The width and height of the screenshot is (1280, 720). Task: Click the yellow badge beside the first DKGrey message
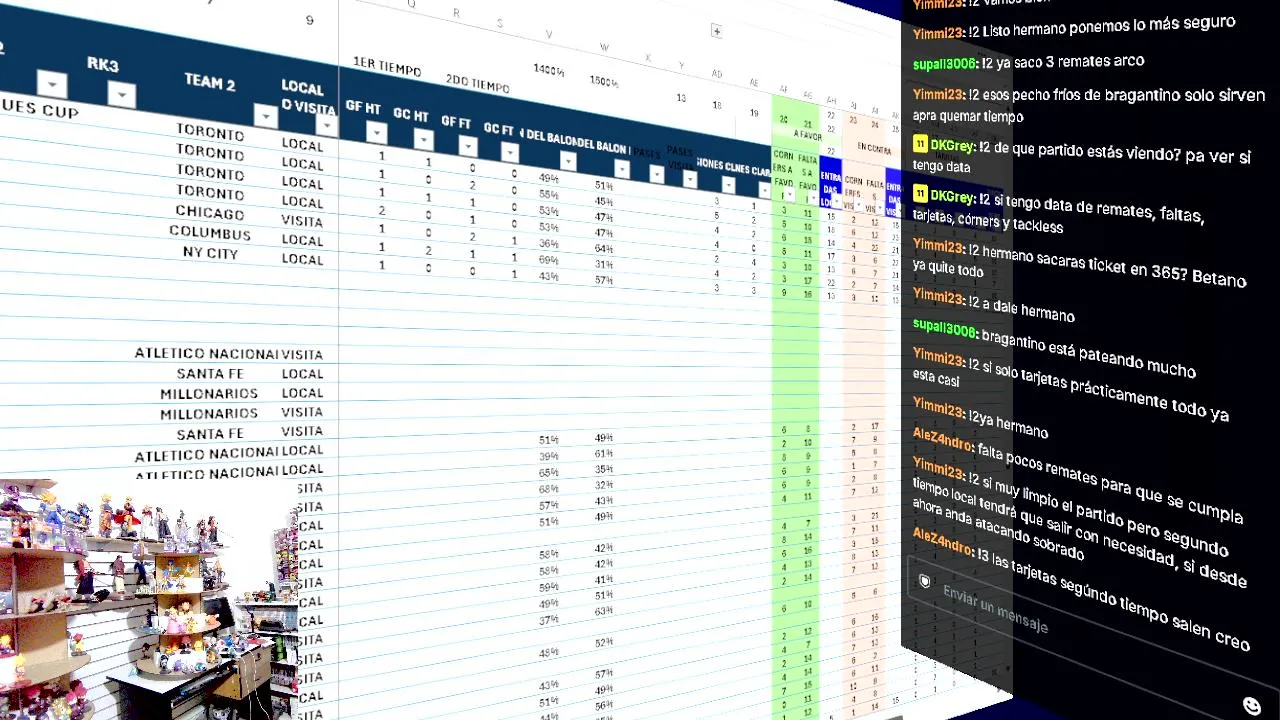(x=920, y=145)
